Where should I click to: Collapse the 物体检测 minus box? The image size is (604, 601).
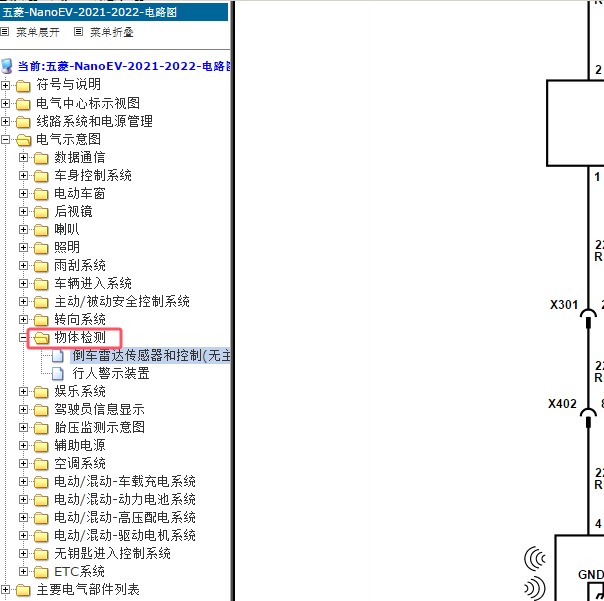(23, 338)
